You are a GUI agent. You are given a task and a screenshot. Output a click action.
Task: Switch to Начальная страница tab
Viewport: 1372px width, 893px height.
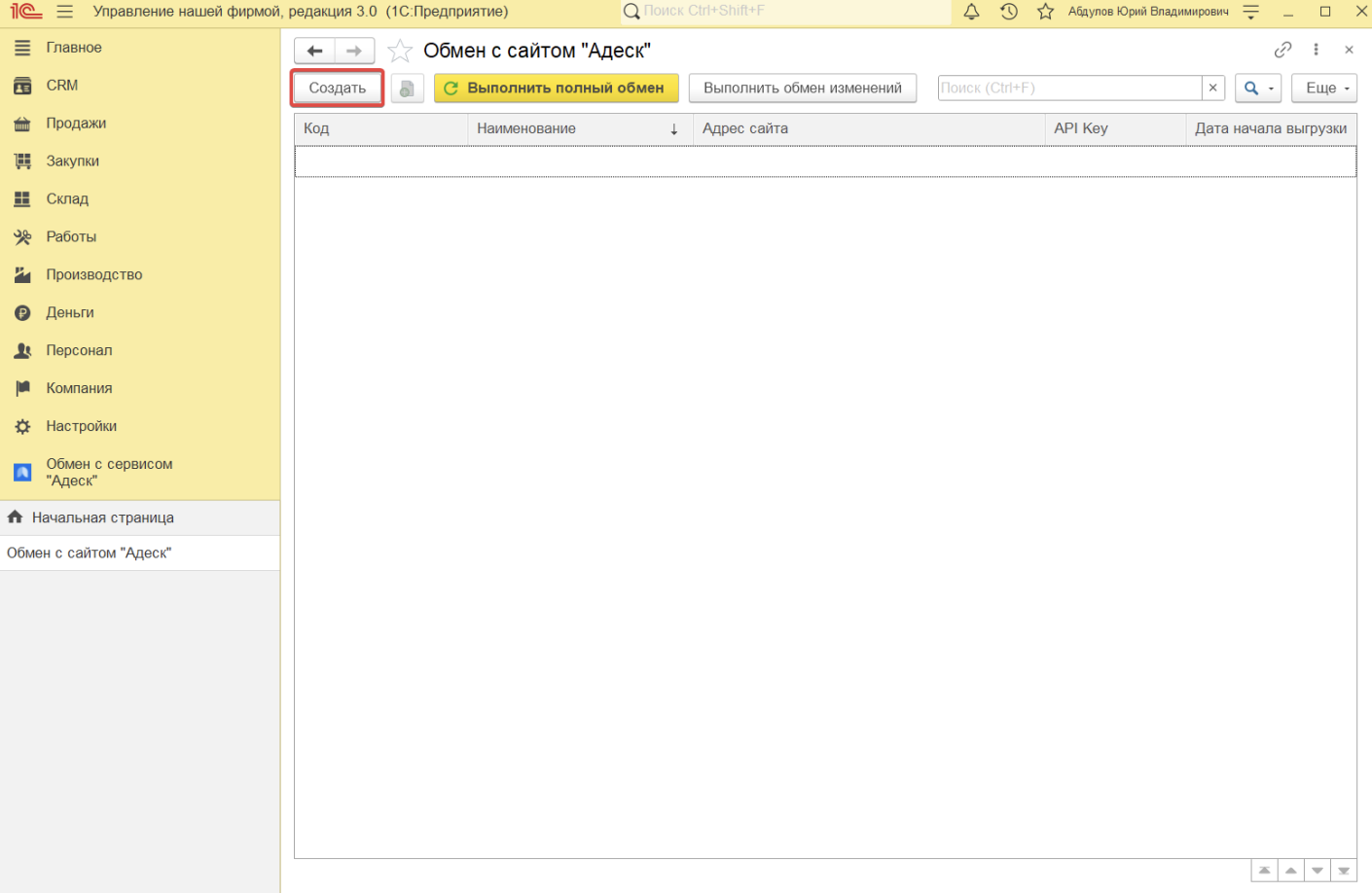click(140, 518)
